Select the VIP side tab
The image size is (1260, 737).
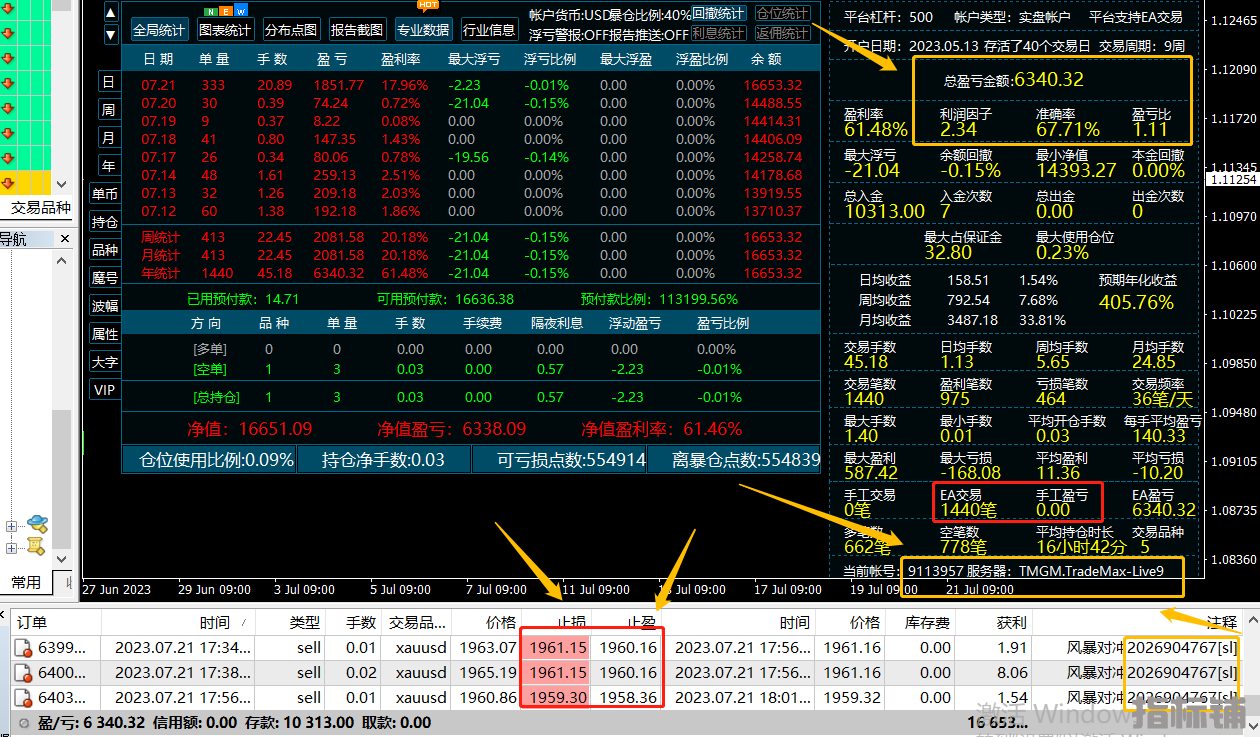[105, 390]
